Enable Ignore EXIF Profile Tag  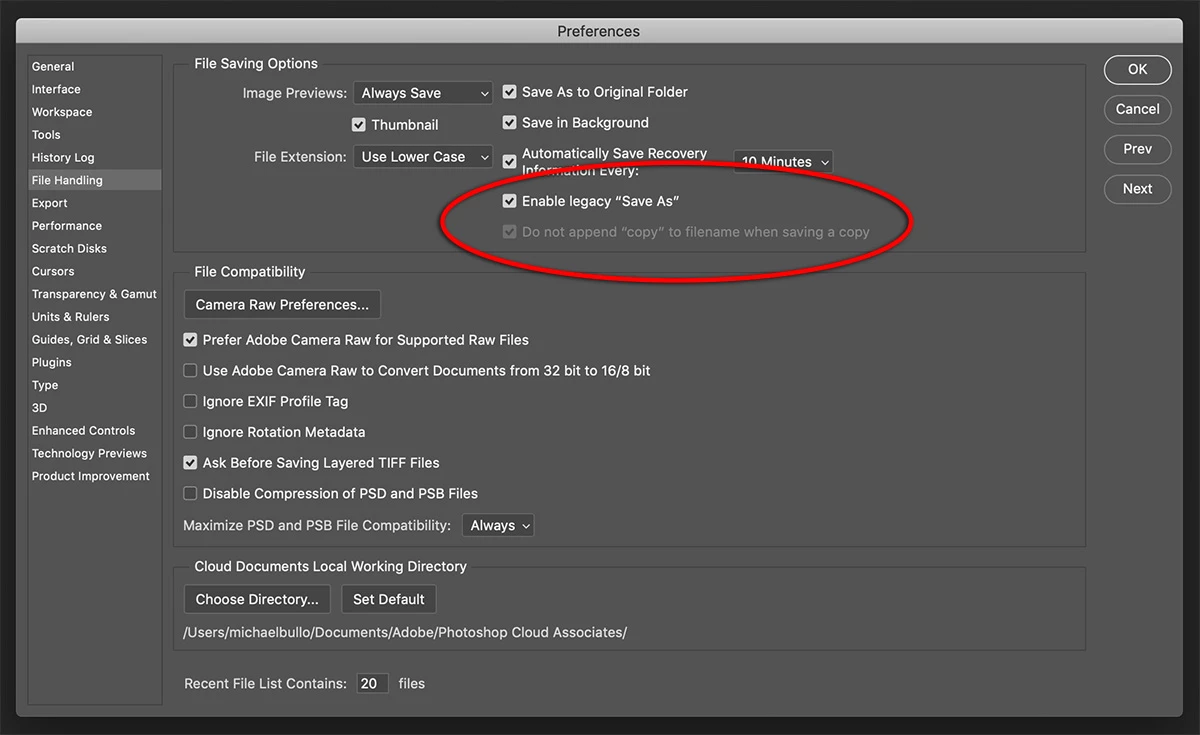tap(190, 402)
